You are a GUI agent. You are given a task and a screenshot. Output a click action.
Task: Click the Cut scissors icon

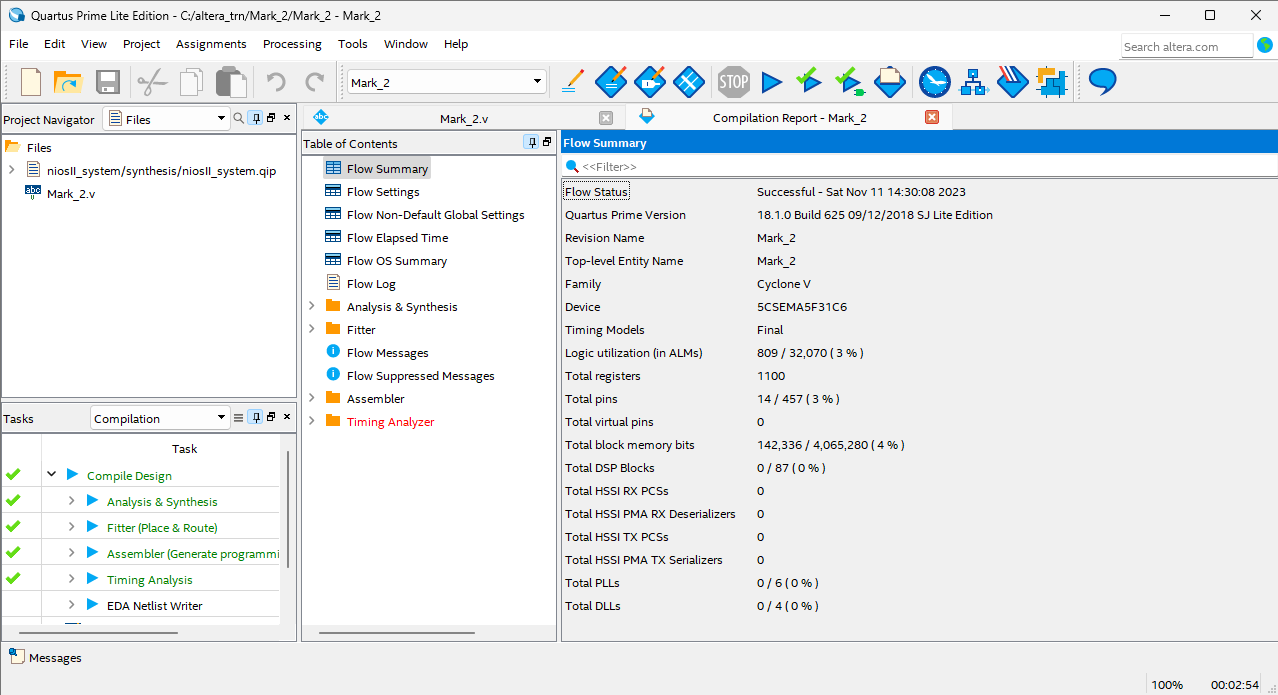click(x=152, y=82)
